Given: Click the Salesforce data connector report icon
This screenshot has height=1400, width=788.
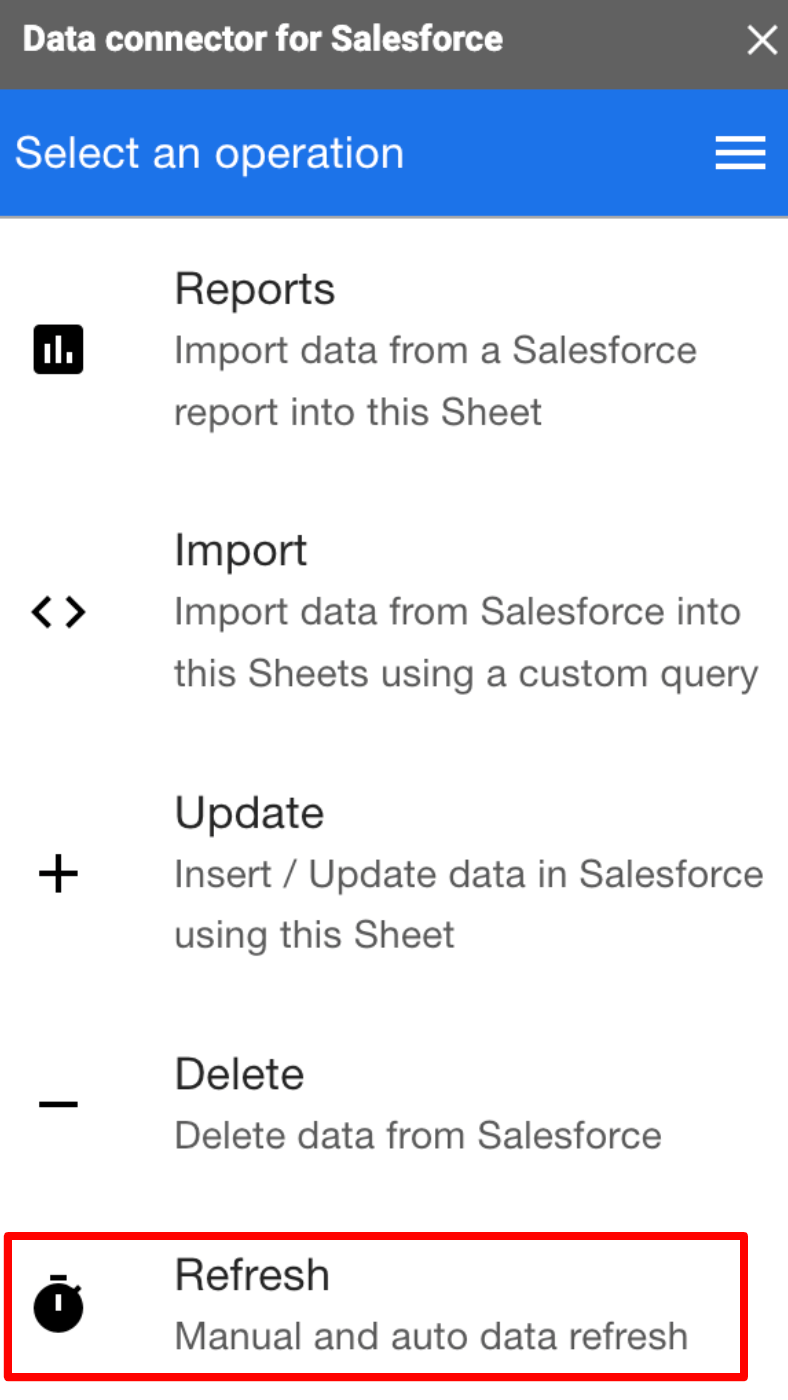Looking at the screenshot, I should click(58, 351).
